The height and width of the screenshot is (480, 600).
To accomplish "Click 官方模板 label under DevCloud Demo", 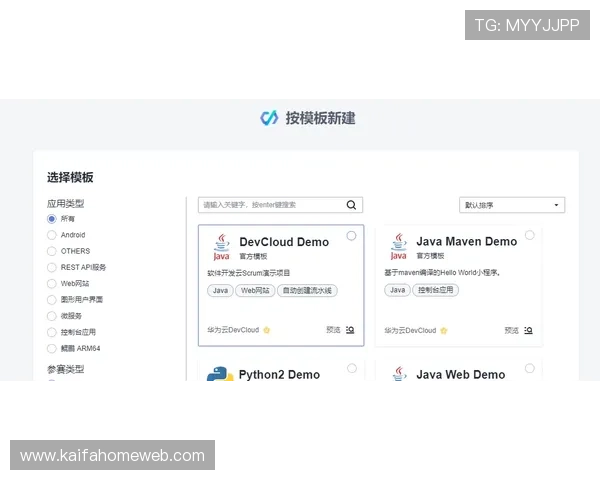I will click(x=253, y=256).
